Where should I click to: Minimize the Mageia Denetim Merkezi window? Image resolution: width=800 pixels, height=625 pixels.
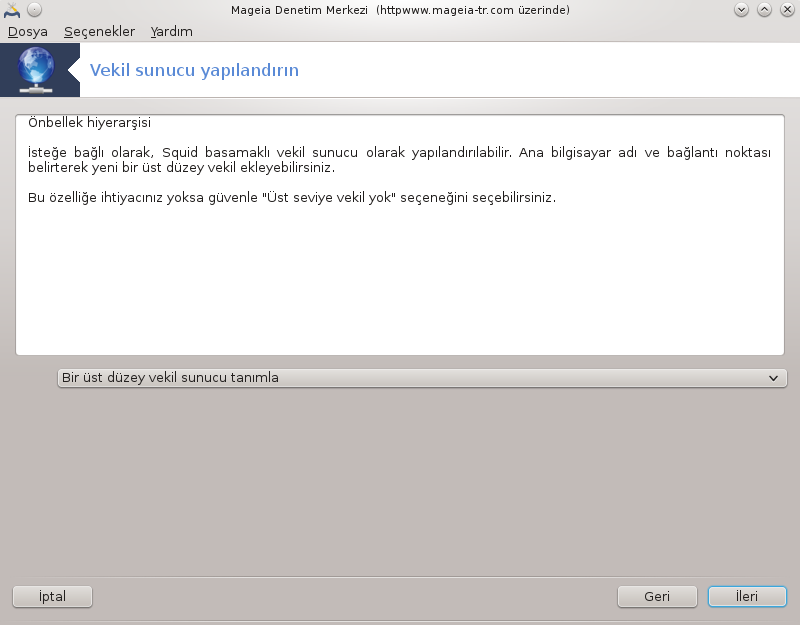pos(741,10)
